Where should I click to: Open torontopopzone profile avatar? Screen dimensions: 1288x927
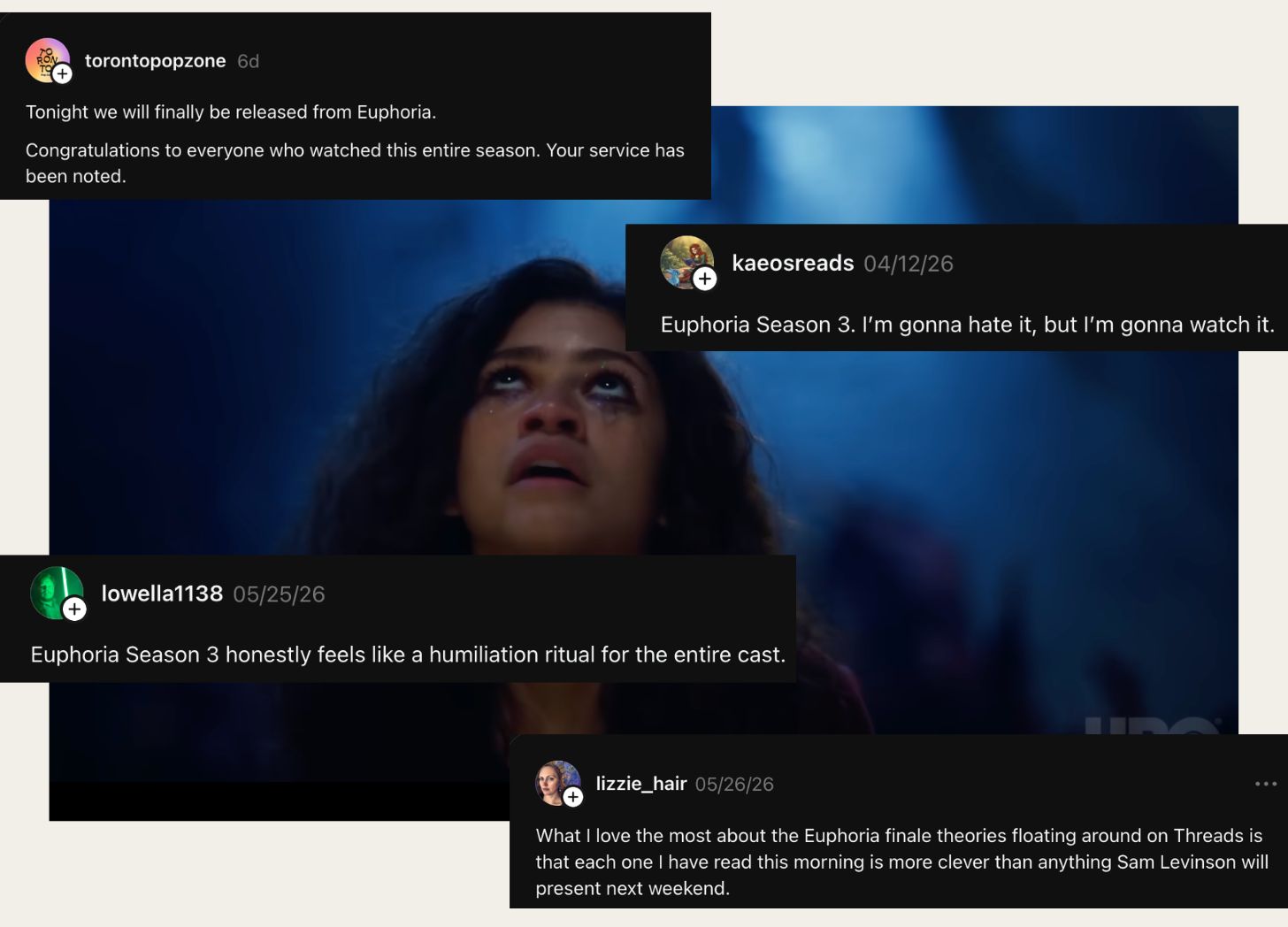47,60
